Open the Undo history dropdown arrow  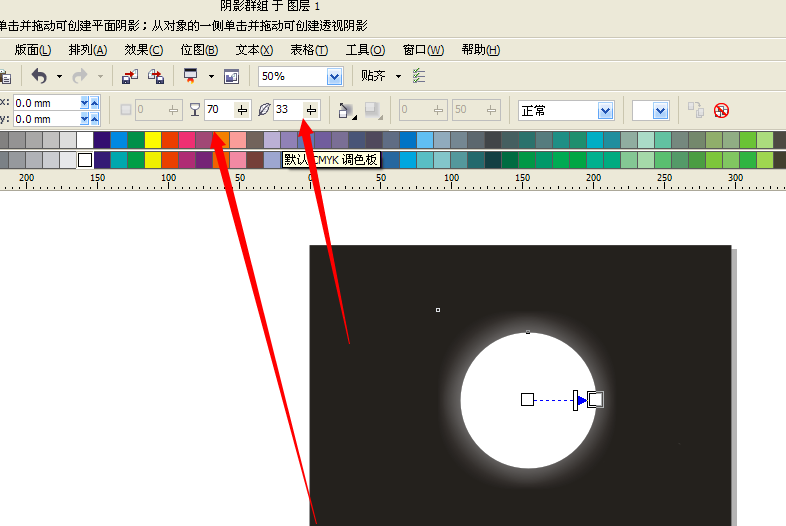[59, 76]
